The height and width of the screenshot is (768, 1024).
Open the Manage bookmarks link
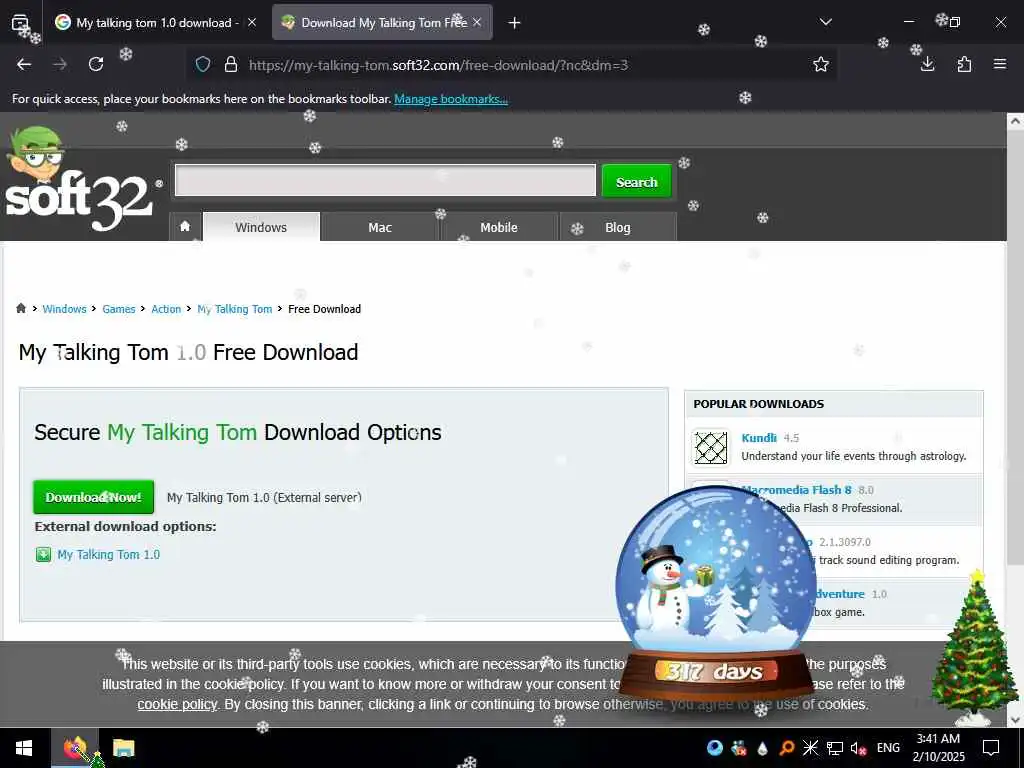coord(451,99)
